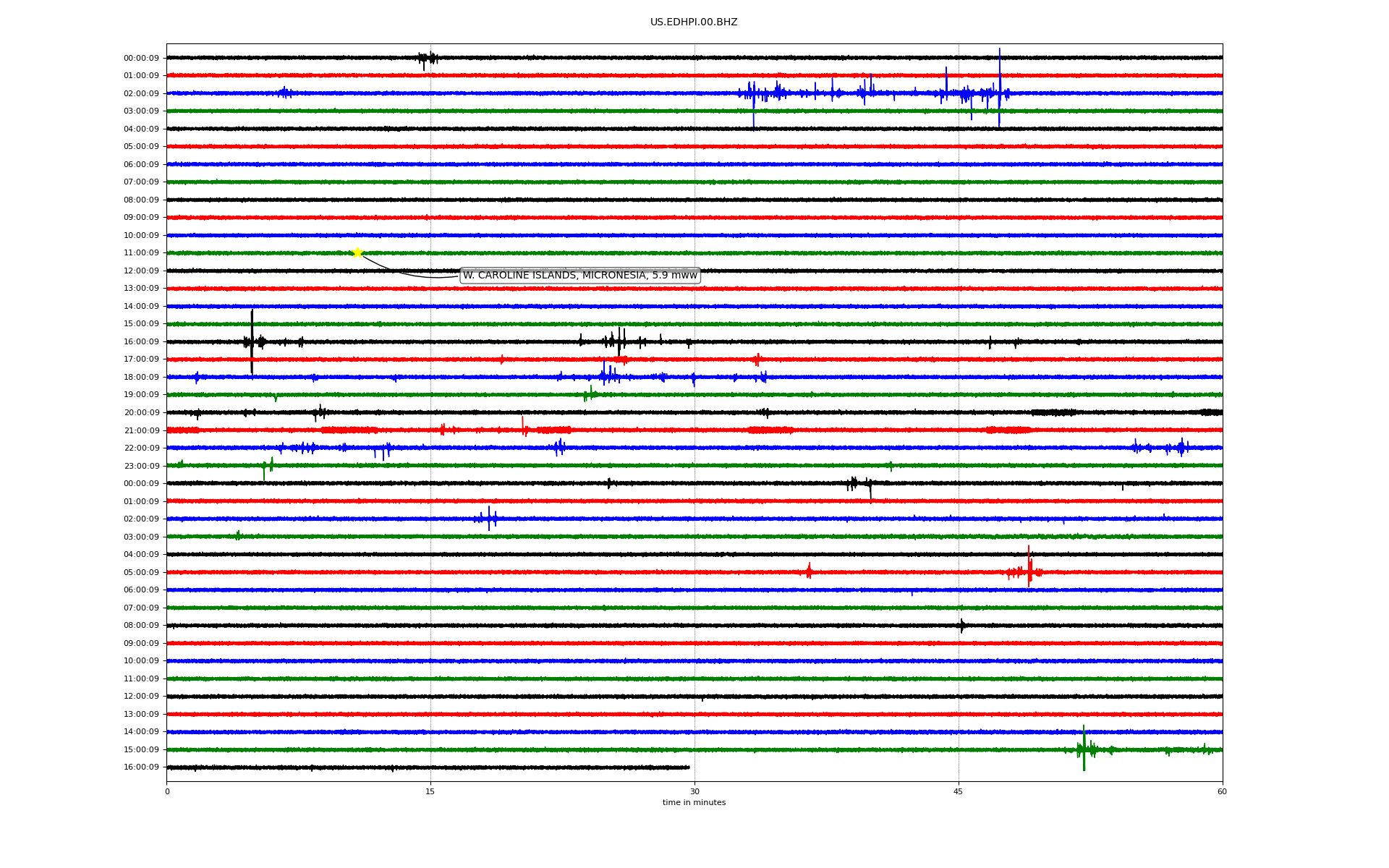Click the US.EDHPI.00.BHZ plot title

(x=693, y=22)
